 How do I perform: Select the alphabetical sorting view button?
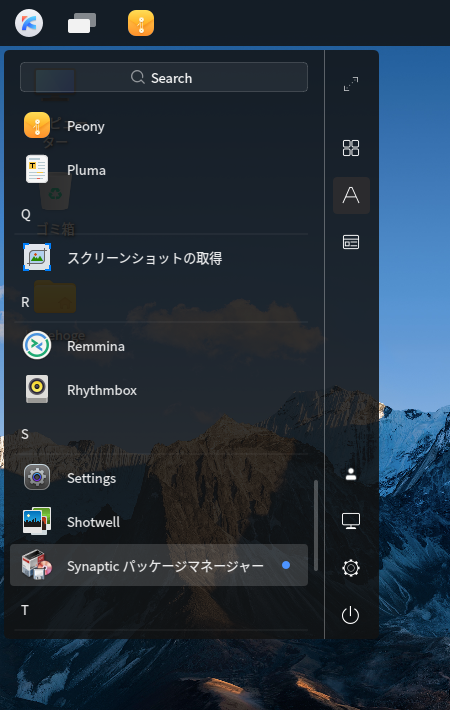point(351,196)
